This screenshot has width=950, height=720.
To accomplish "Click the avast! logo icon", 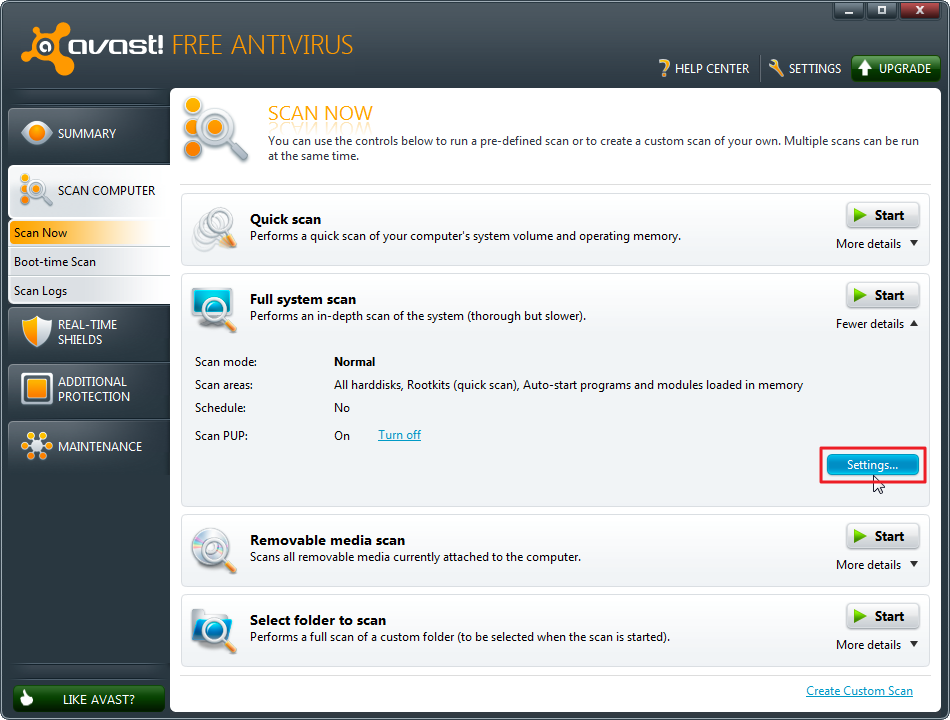I will click(x=47, y=48).
